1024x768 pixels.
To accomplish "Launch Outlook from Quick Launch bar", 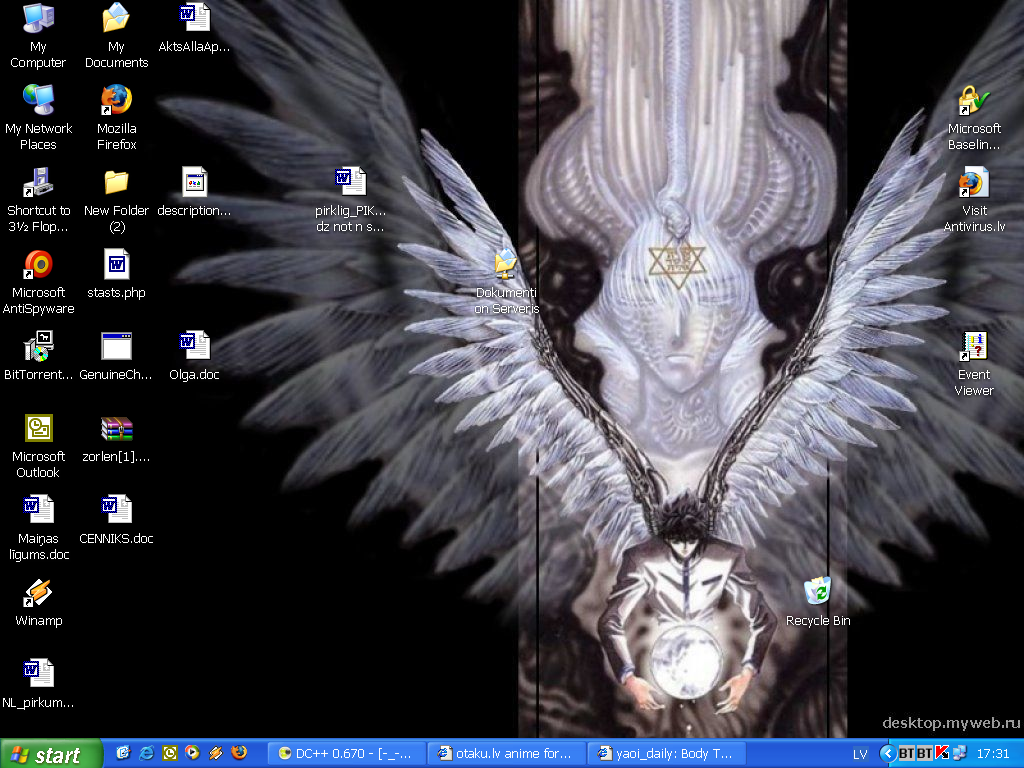I will [x=169, y=753].
